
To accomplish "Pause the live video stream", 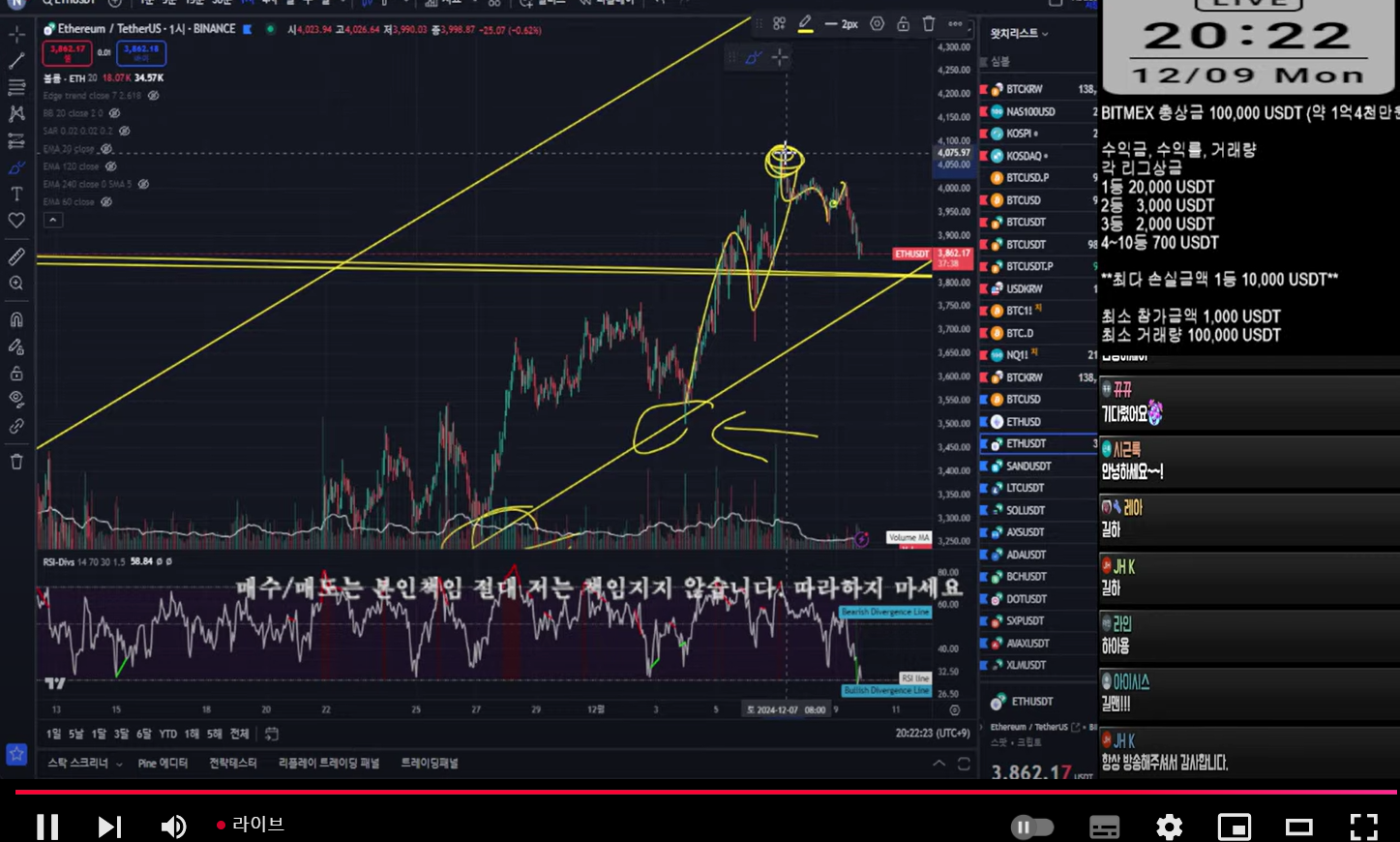I will click(x=47, y=826).
